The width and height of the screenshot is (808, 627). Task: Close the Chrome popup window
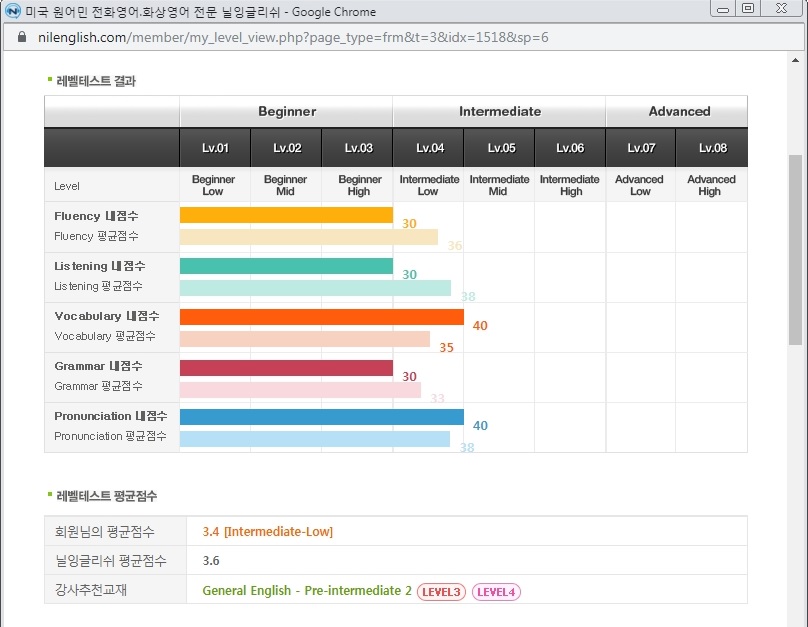[x=781, y=9]
